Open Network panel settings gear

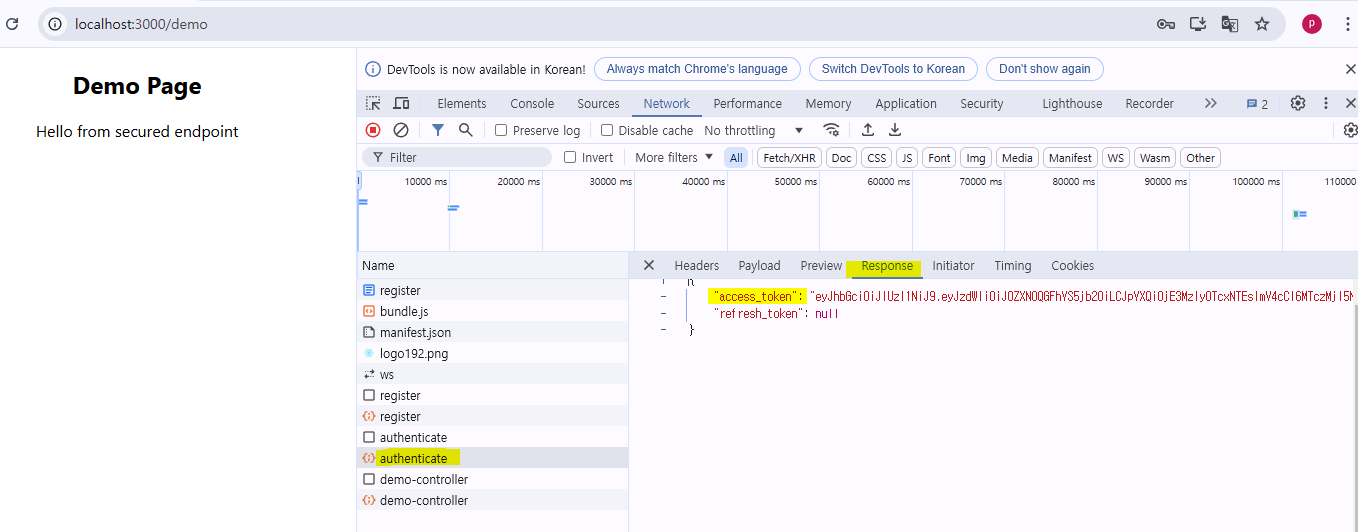1350,130
